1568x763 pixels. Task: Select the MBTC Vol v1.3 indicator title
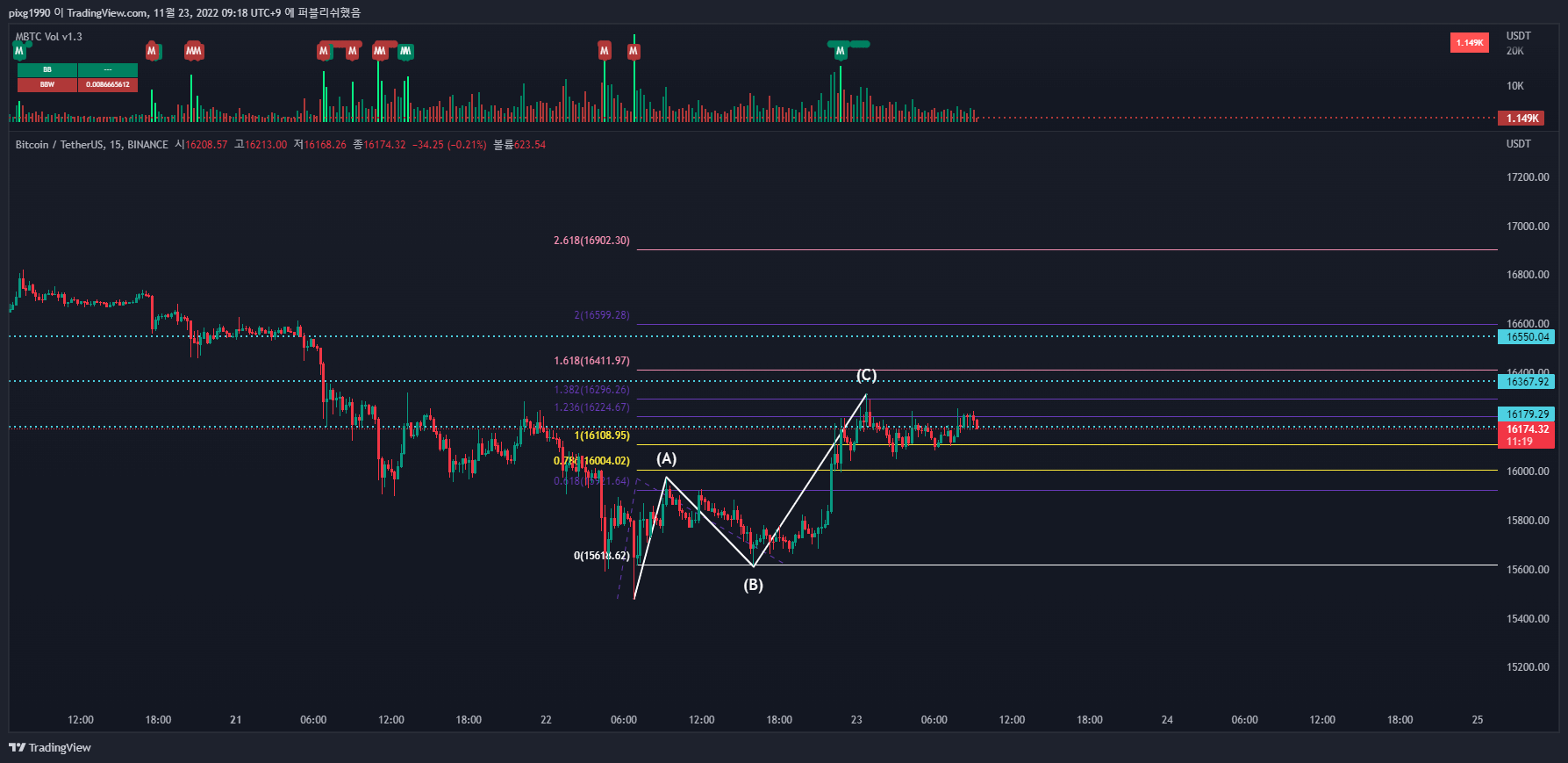49,37
